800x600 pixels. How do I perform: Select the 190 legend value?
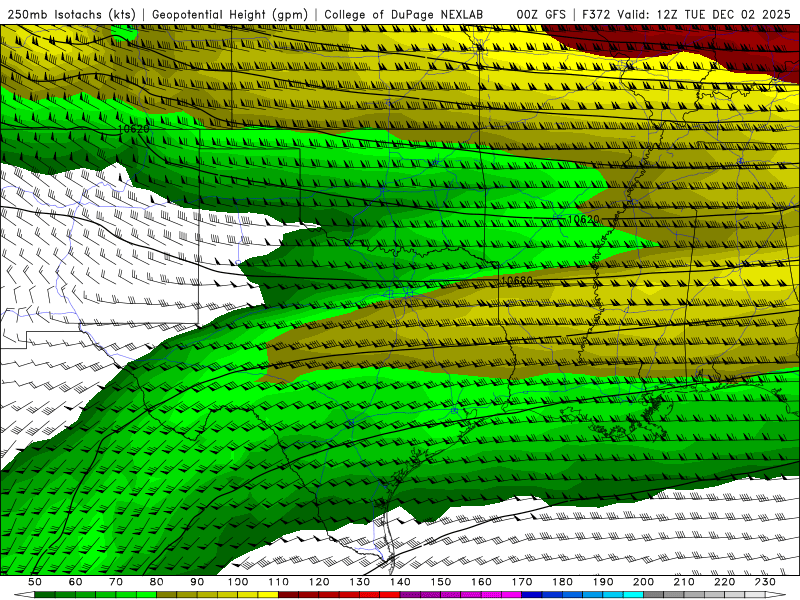click(x=604, y=582)
